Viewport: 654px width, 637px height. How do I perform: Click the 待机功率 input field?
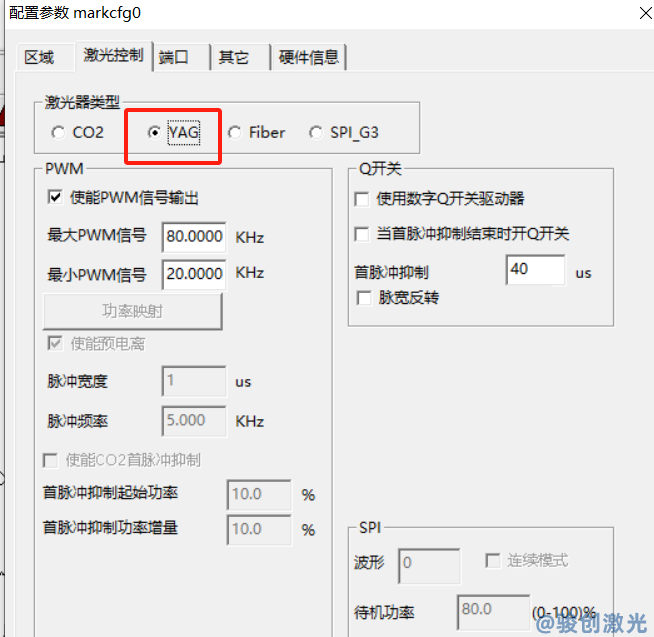493,612
